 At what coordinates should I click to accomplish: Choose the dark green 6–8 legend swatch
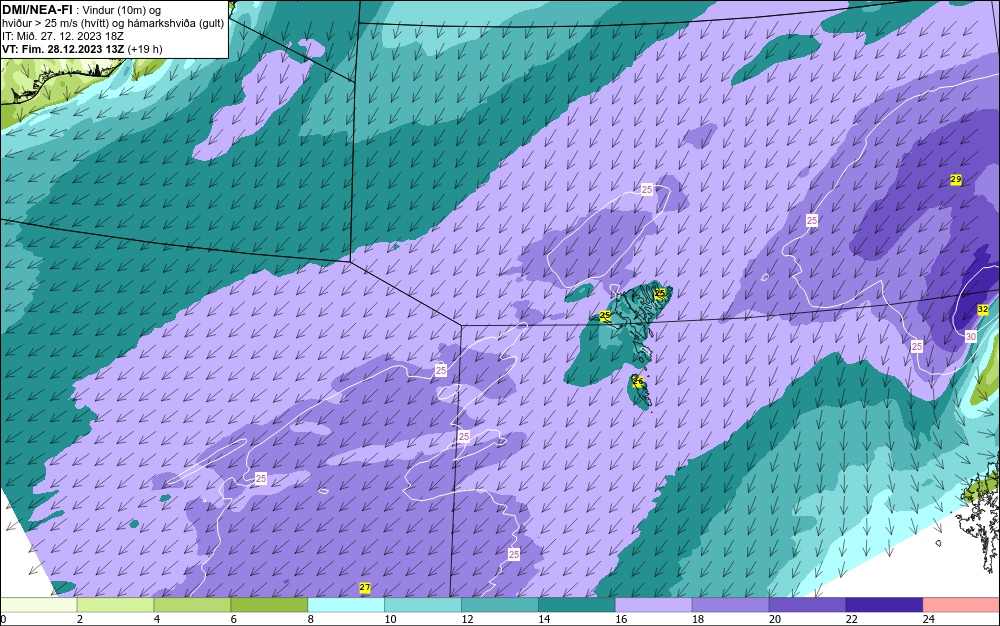(269, 605)
